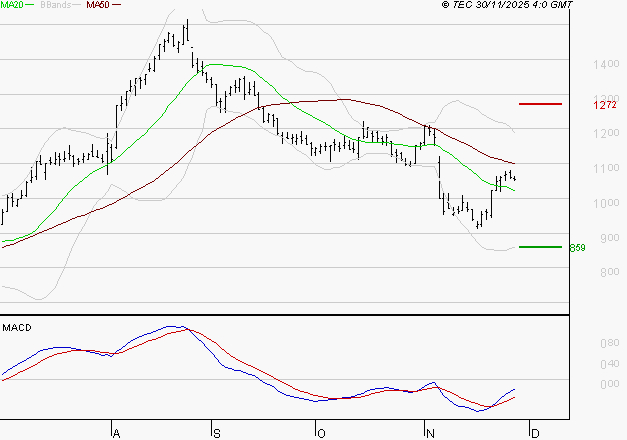Click the 900 price axis label
Image resolution: width=627 pixels, height=440 pixels.
610,238
